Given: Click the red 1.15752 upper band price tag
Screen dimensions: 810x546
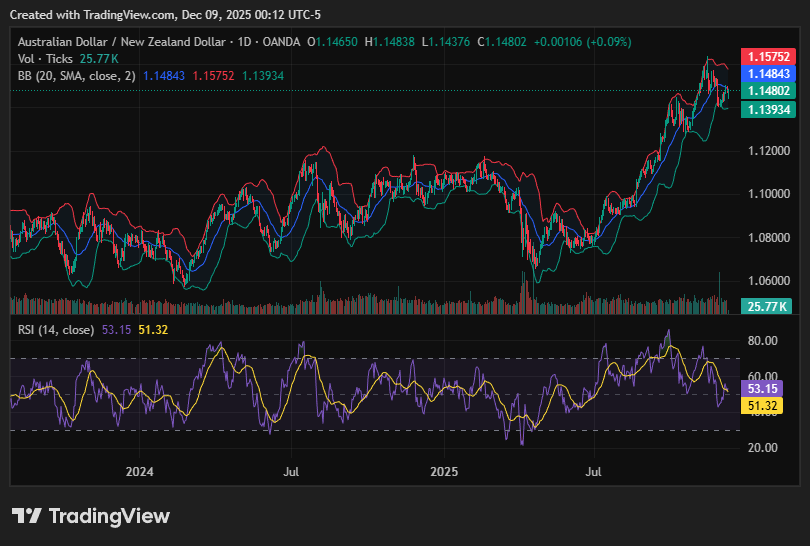Looking at the screenshot, I should pyautogui.click(x=765, y=57).
